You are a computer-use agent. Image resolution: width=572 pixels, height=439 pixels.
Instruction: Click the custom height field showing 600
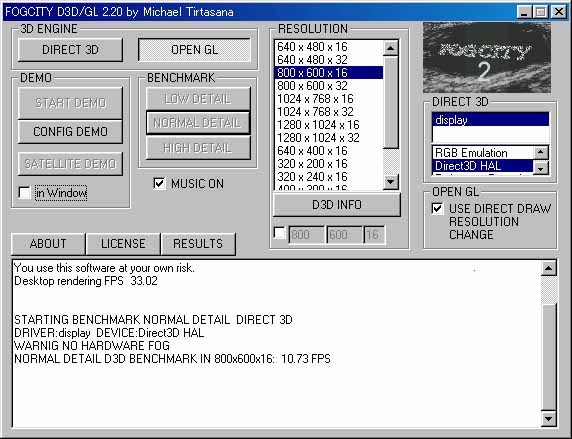pyautogui.click(x=344, y=235)
